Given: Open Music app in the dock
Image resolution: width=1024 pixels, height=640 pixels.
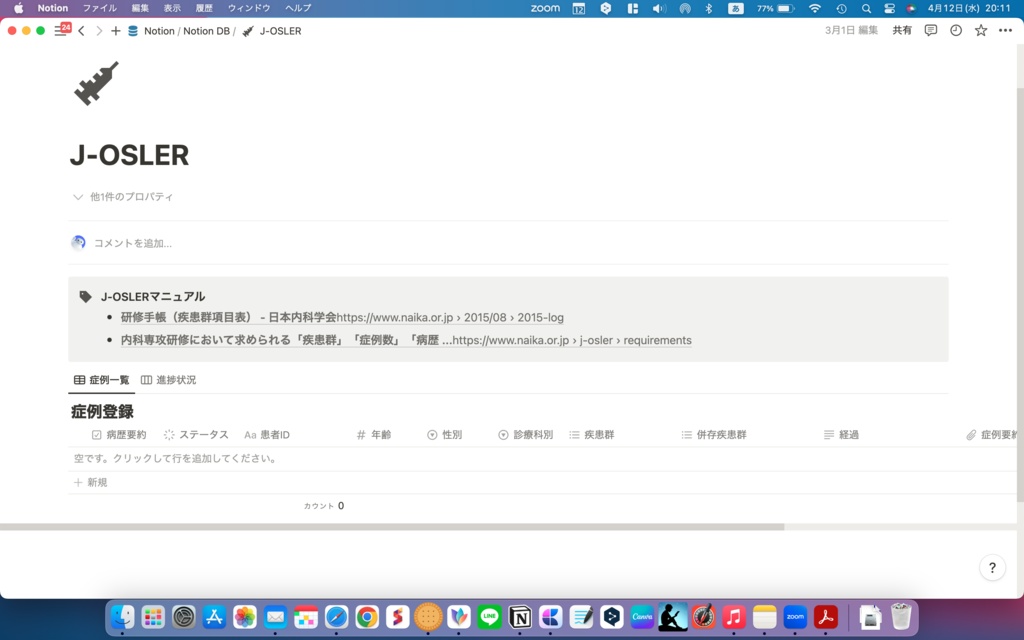Looking at the screenshot, I should pos(734,616).
